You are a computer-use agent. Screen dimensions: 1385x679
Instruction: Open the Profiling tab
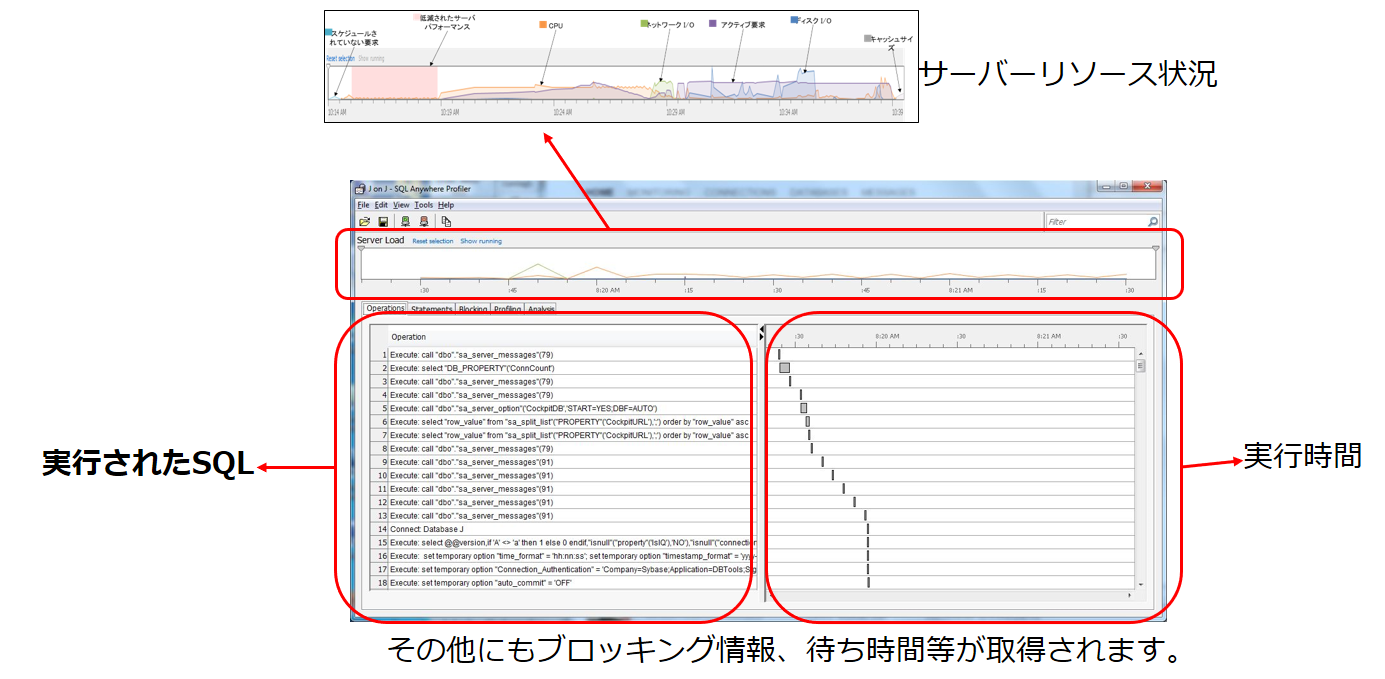507,310
